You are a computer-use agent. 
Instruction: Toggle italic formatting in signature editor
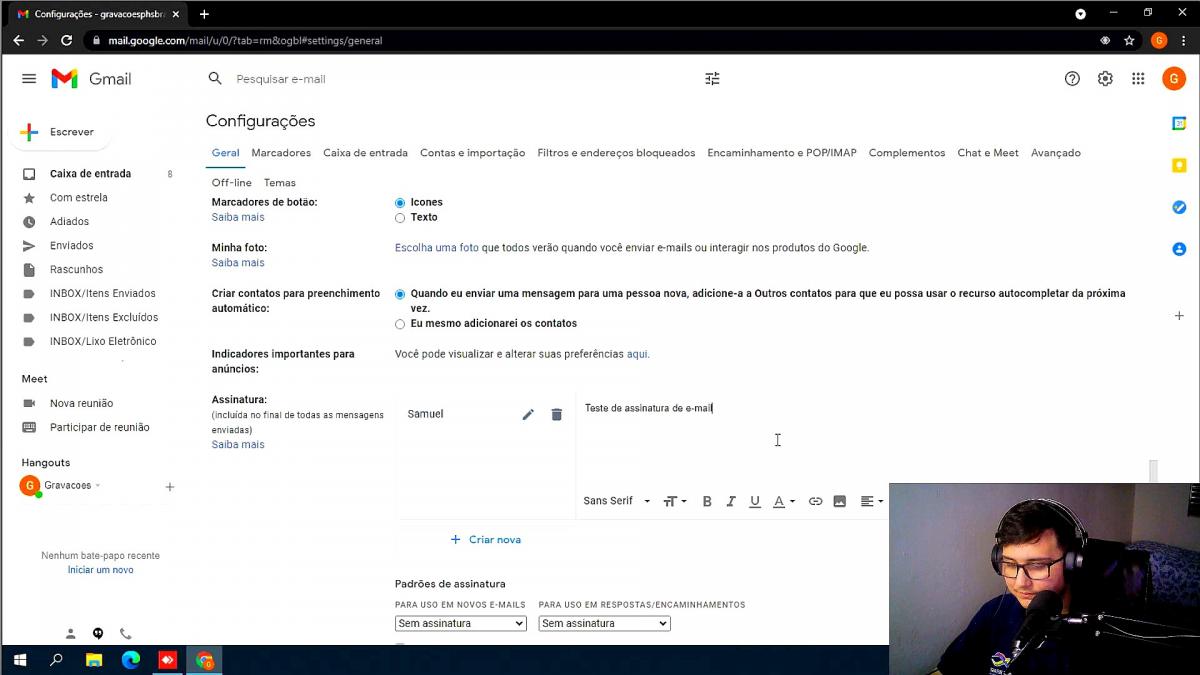click(x=731, y=501)
